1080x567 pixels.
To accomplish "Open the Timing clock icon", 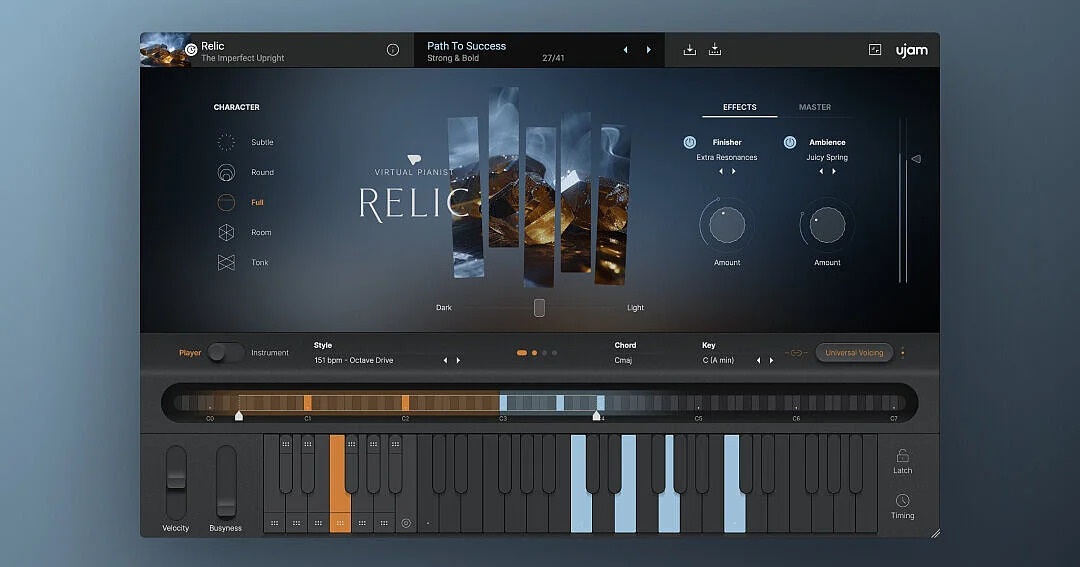I will (902, 500).
